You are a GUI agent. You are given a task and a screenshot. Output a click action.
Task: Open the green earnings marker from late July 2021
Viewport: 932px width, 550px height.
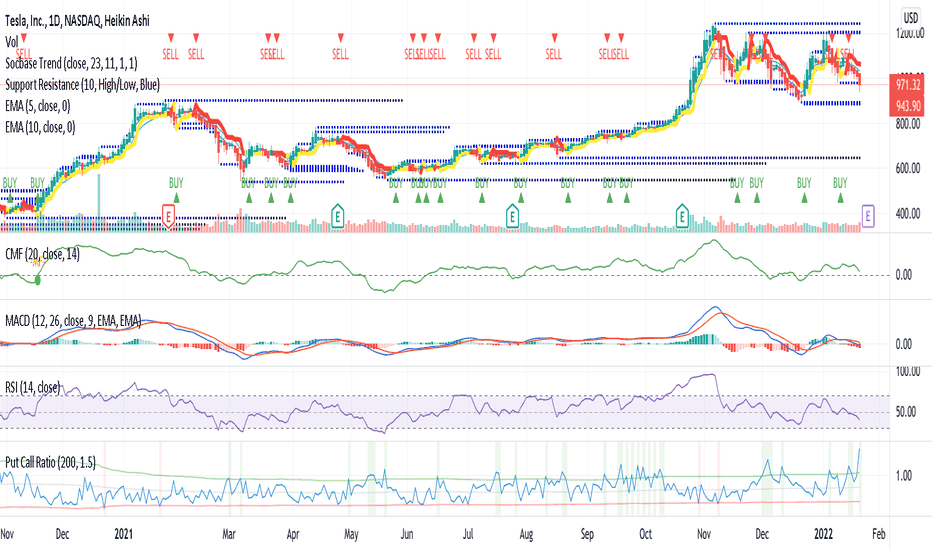click(x=512, y=215)
